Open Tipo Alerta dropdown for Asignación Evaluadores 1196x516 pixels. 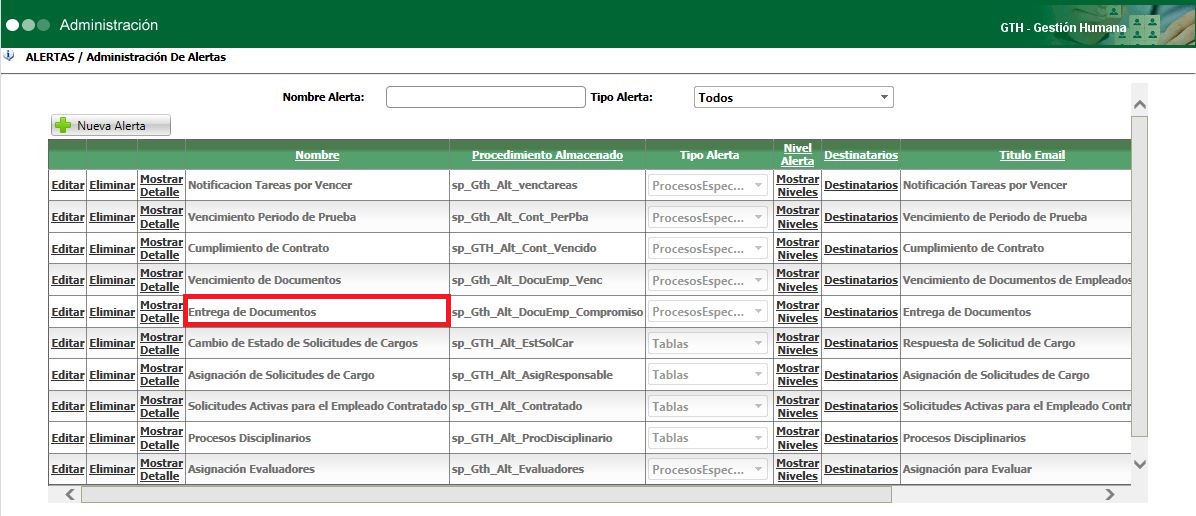709,469
